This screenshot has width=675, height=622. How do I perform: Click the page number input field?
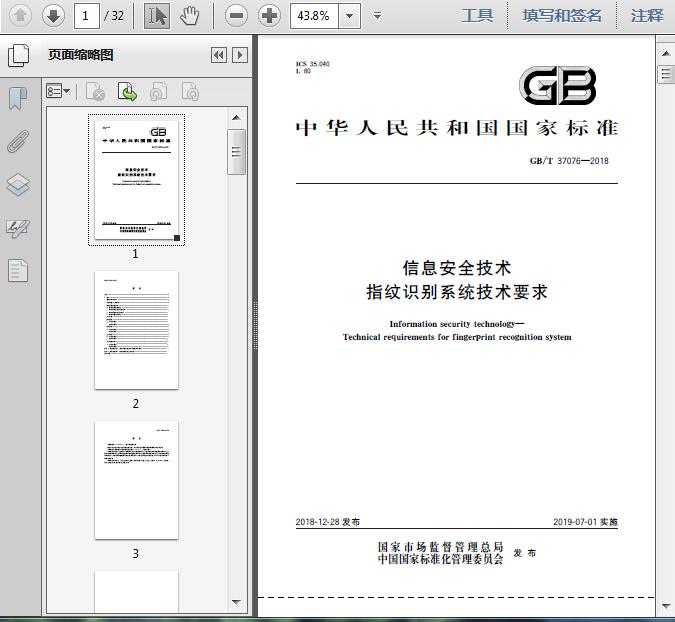87,16
